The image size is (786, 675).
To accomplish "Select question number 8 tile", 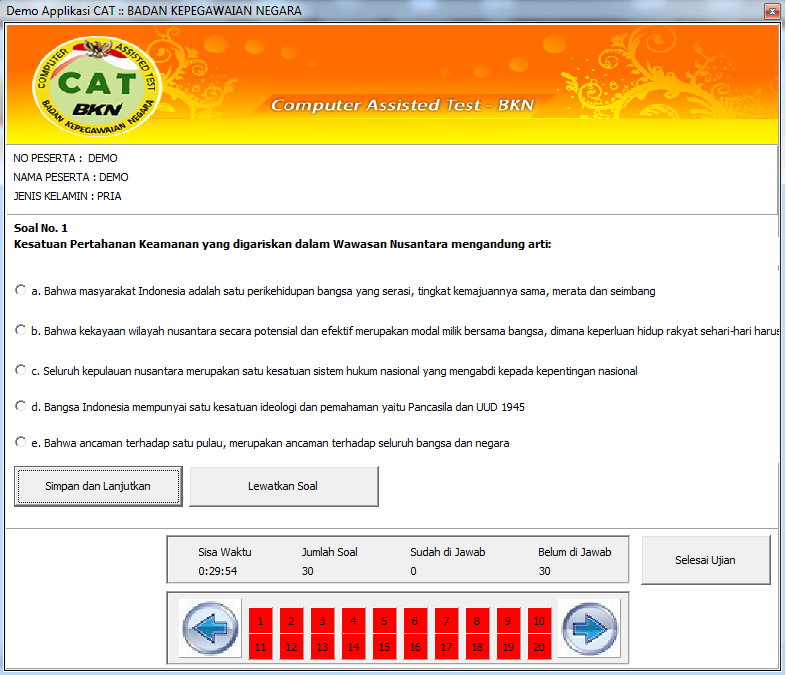I will coord(477,621).
